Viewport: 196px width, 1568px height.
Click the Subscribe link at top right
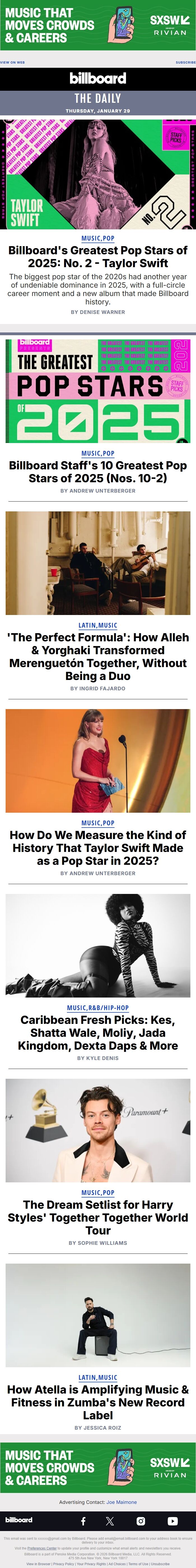pyautogui.click(x=185, y=62)
